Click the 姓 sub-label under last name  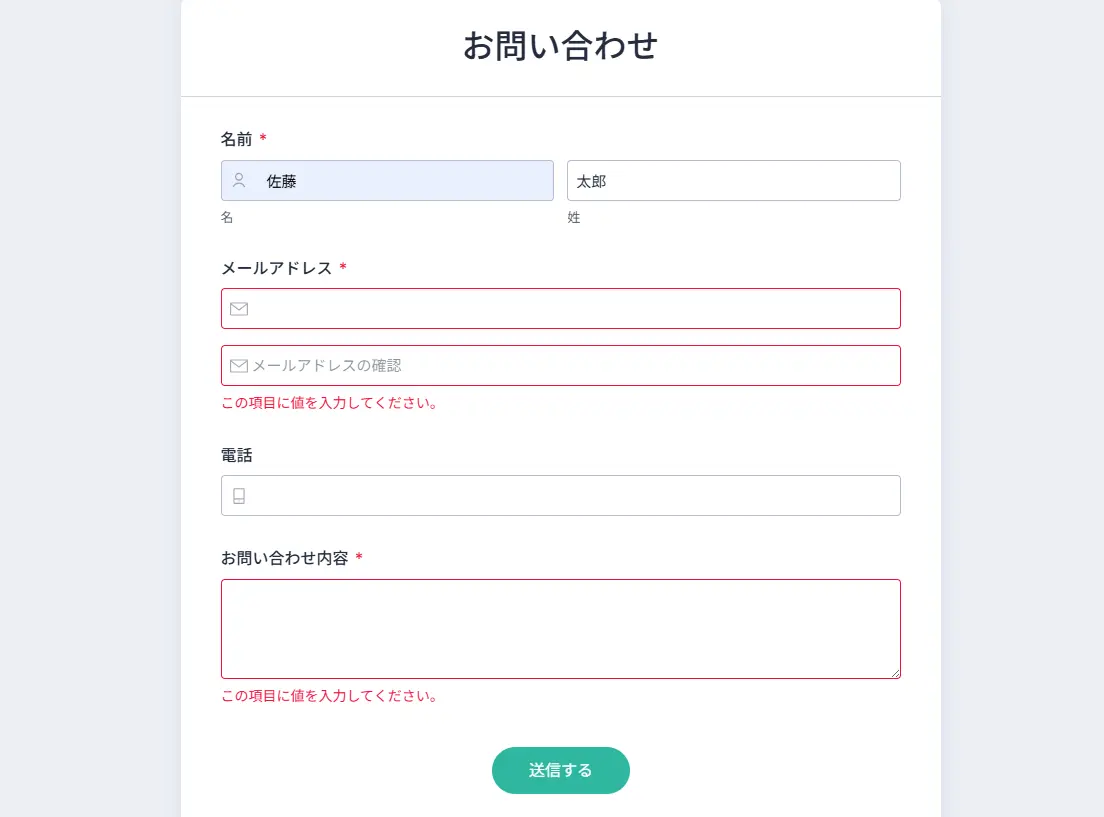[x=574, y=218]
